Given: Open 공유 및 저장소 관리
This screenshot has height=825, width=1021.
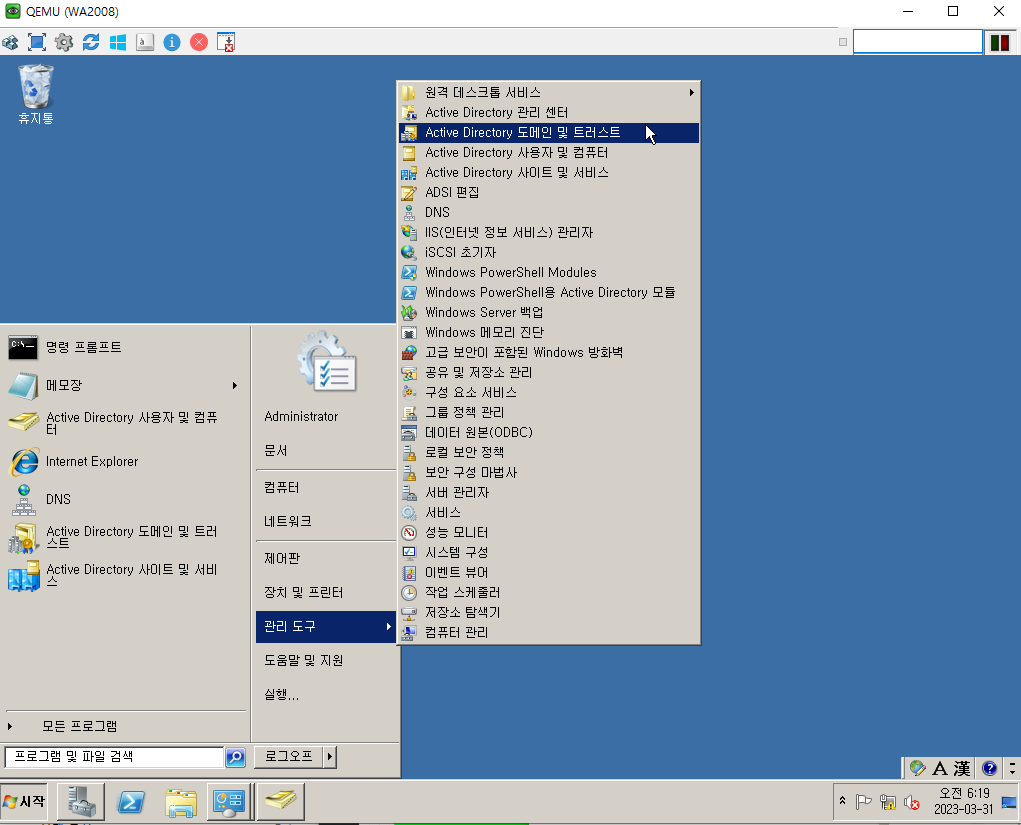Looking at the screenshot, I should (549, 372).
